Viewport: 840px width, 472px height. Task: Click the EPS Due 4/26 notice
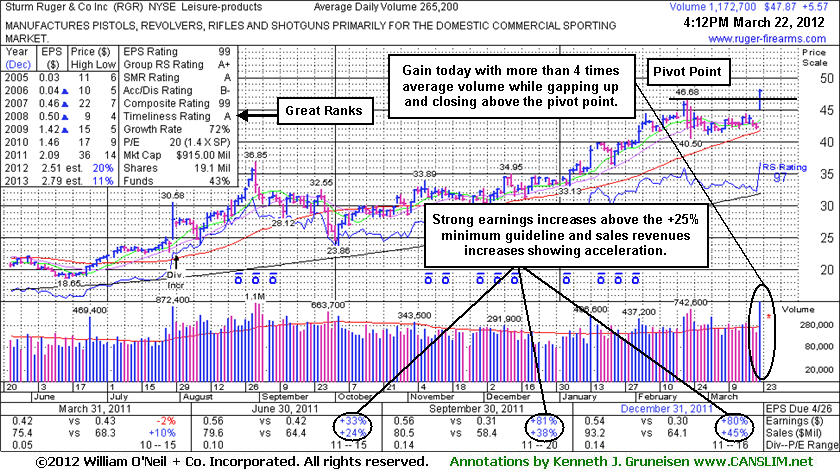799,409
